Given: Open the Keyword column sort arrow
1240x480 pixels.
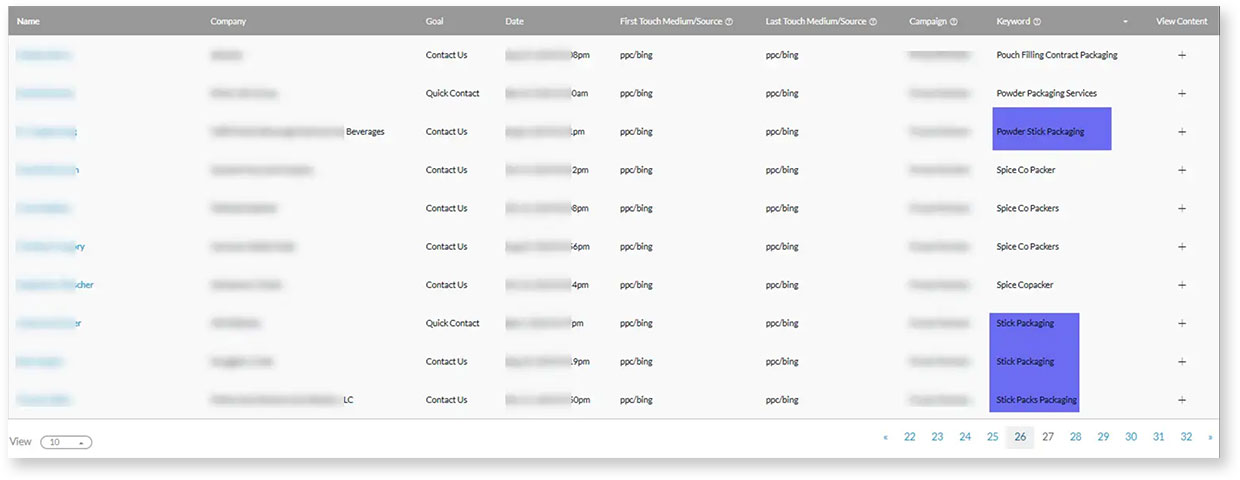Looking at the screenshot, I should [x=1126, y=22].
